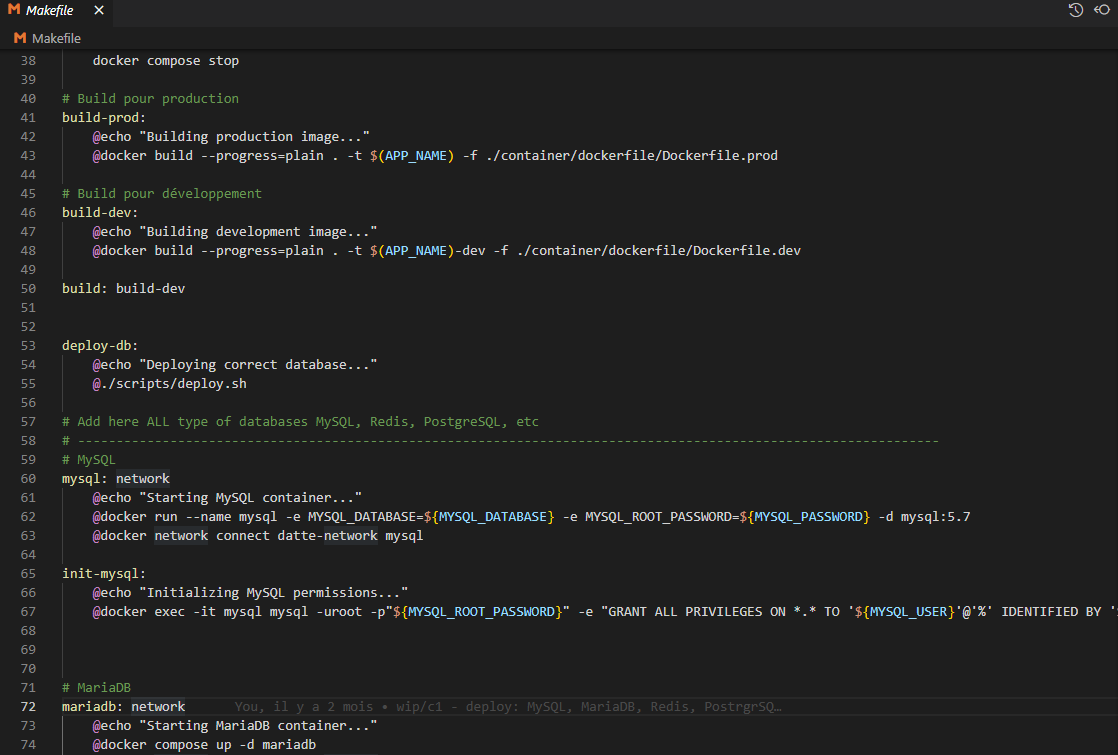
Task: Click the previous change arrow-circle icon
Action: click(1102, 10)
